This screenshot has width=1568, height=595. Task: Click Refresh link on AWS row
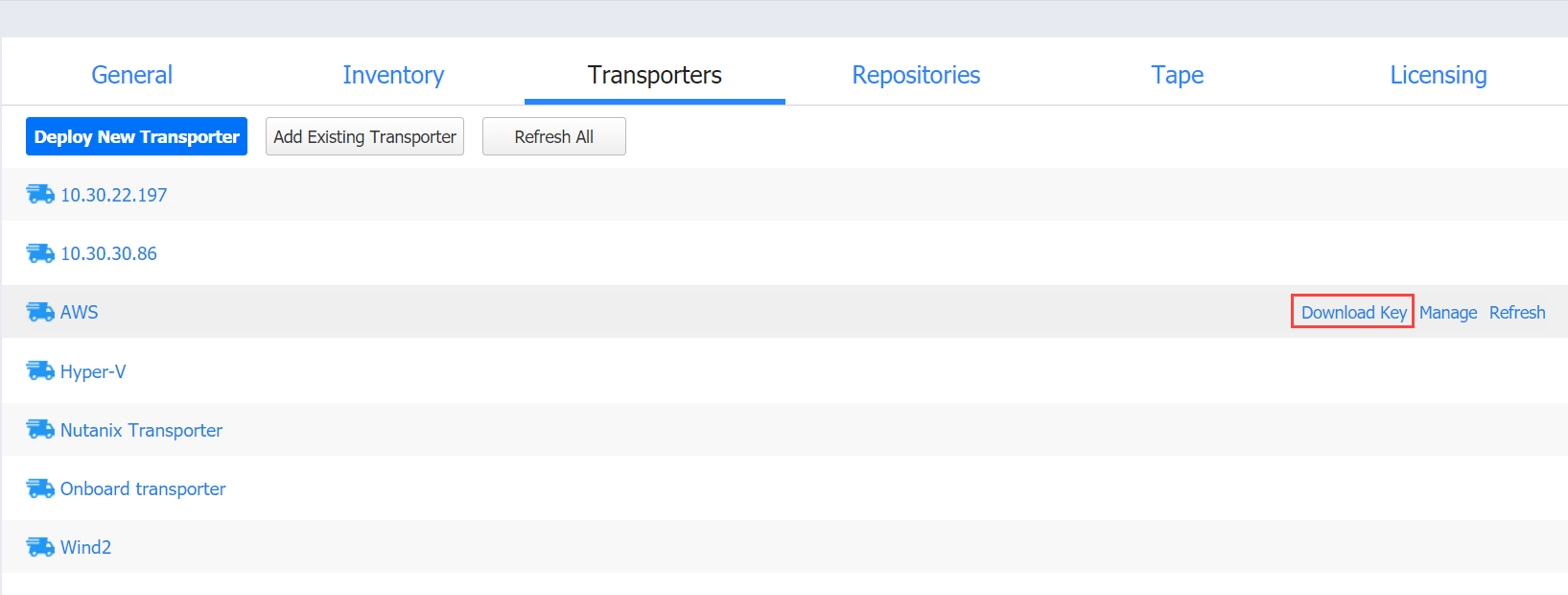(1517, 313)
